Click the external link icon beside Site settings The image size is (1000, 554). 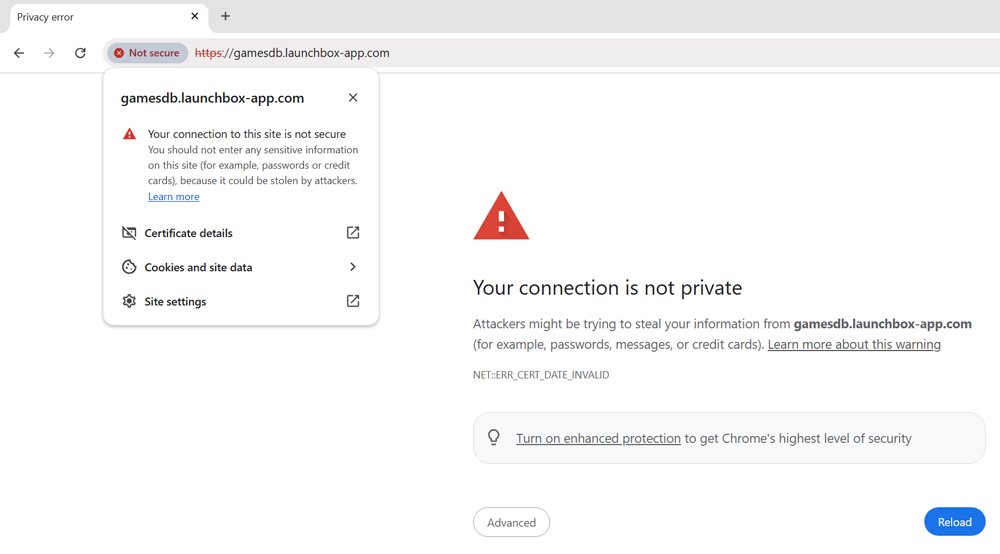(x=353, y=301)
